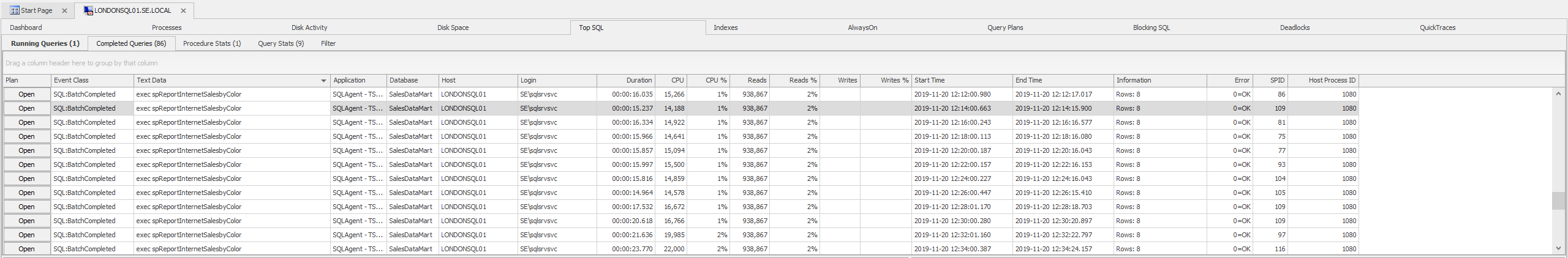Click the Login column header
1568x258 pixels.
pos(557,81)
